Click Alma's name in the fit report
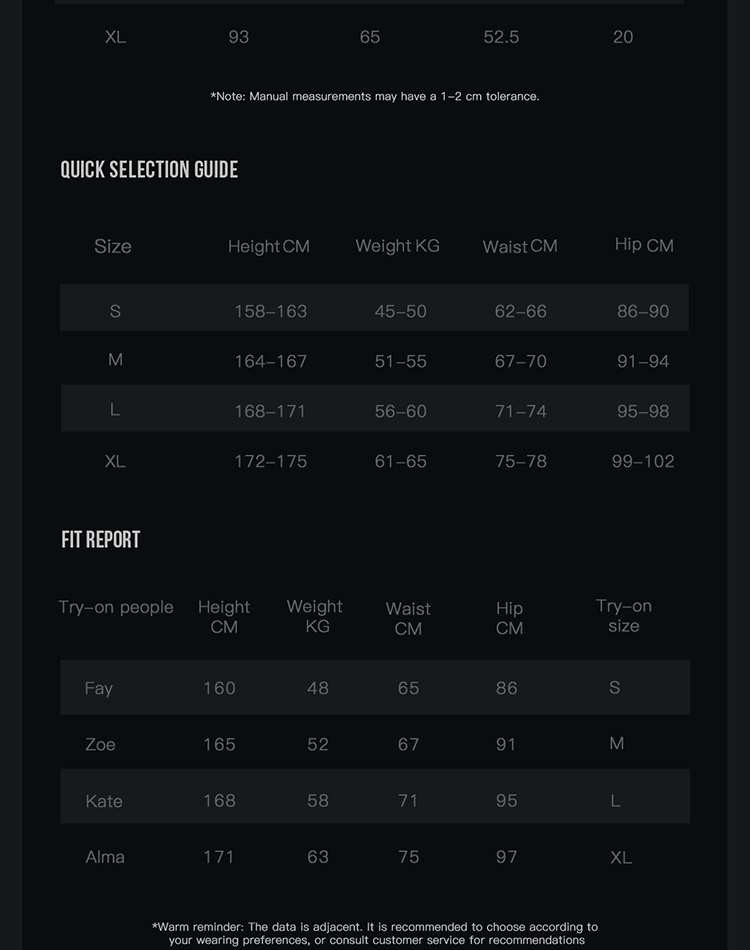Viewport: 750px width, 950px height. point(105,857)
